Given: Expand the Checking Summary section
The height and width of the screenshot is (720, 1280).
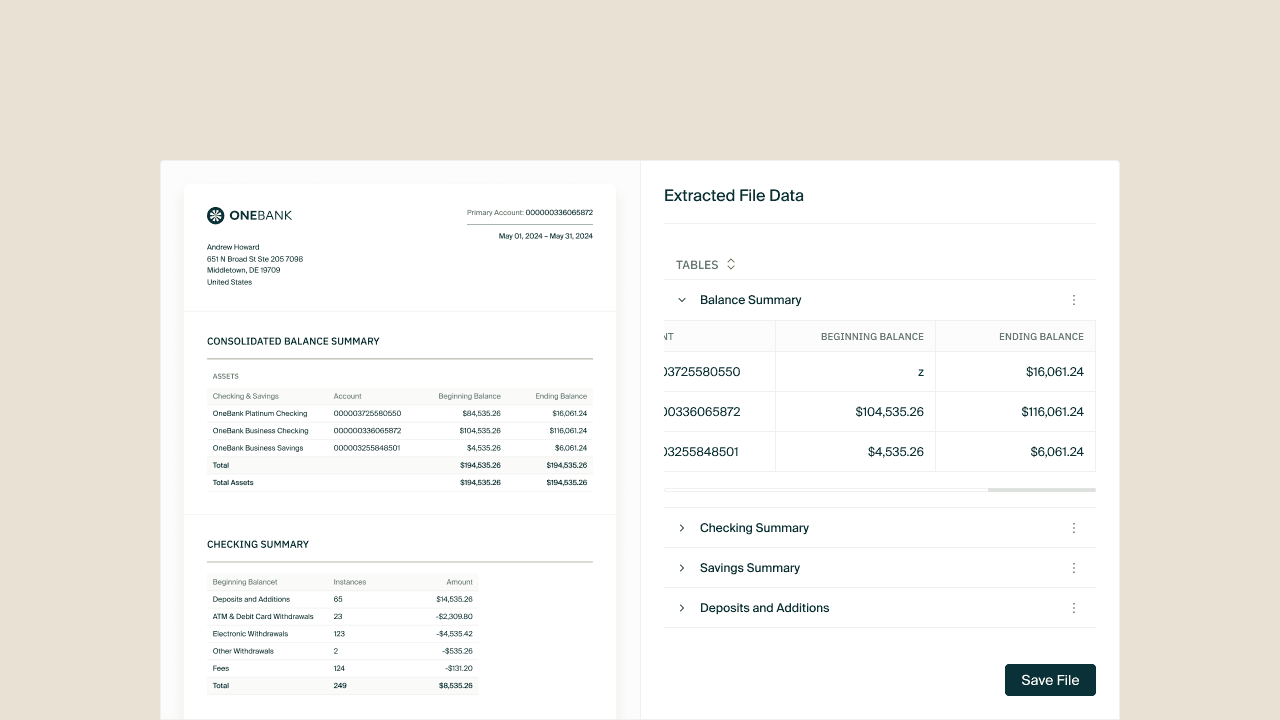Looking at the screenshot, I should [682, 528].
